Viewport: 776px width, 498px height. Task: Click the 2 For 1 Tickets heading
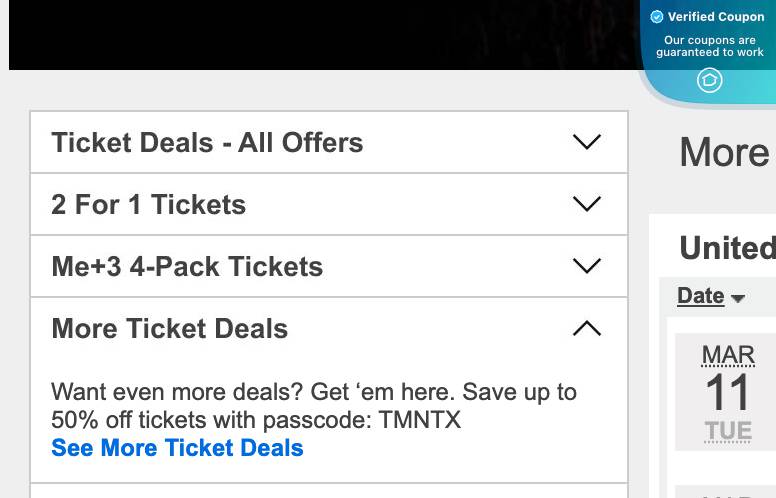pos(148,204)
